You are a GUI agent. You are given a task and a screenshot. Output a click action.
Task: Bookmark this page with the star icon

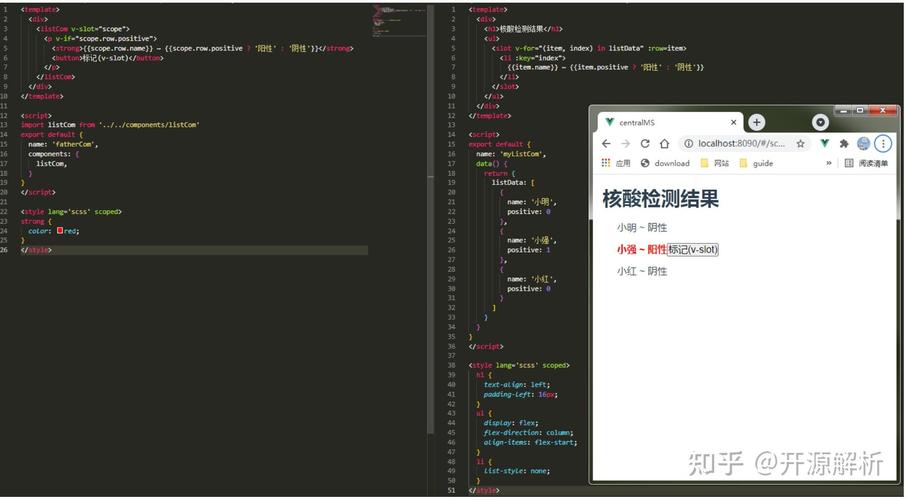pyautogui.click(x=800, y=143)
